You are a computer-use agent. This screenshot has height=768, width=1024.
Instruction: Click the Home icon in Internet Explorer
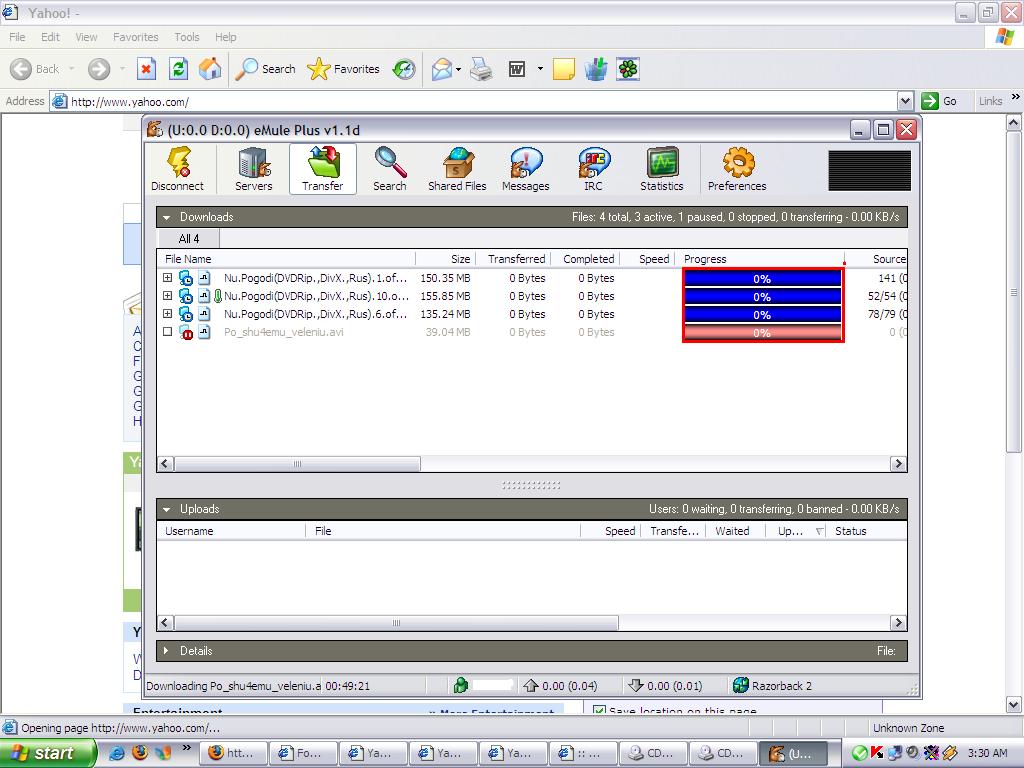(x=210, y=69)
